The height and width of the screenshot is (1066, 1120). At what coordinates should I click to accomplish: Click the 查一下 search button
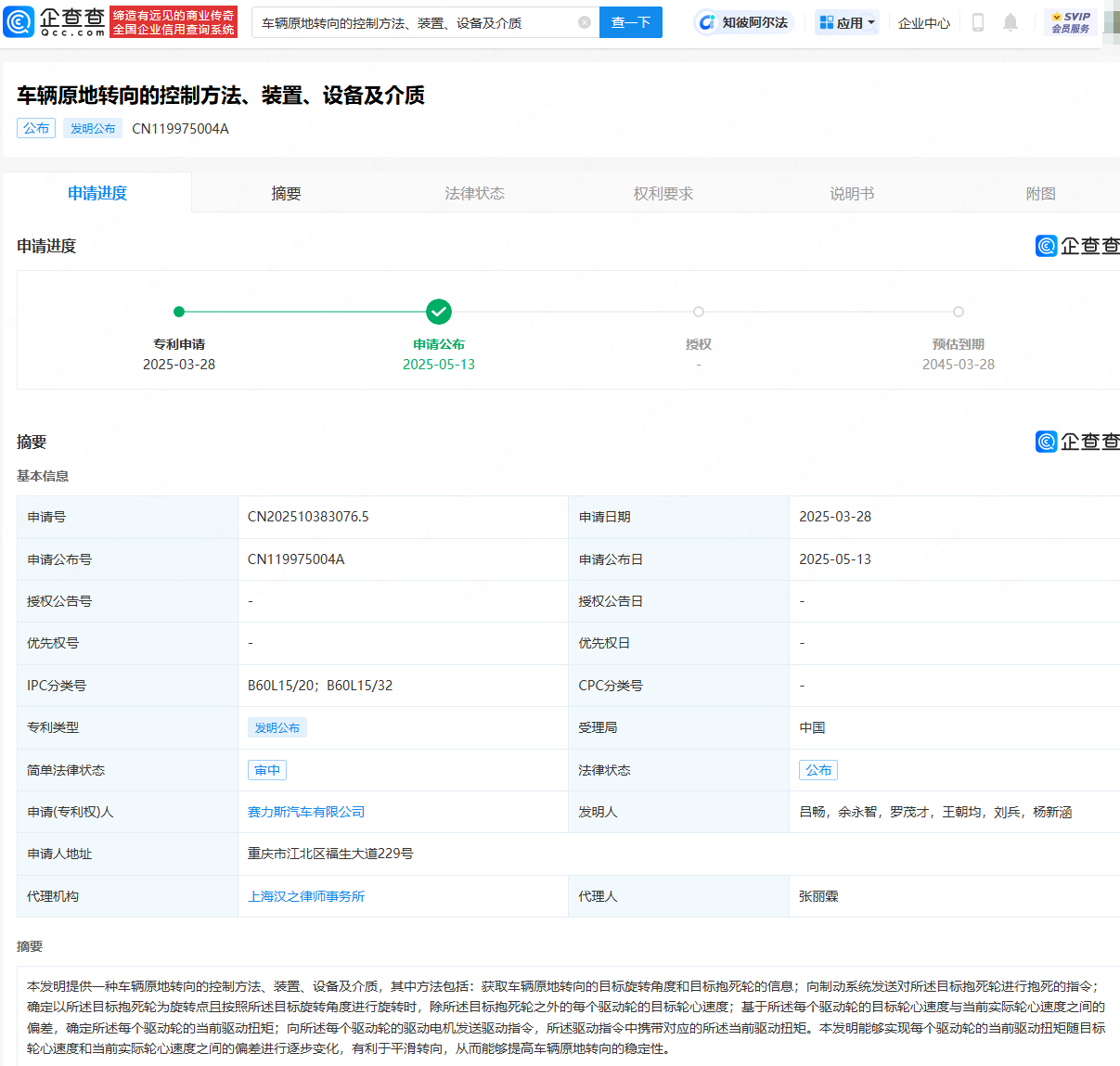pos(631,22)
